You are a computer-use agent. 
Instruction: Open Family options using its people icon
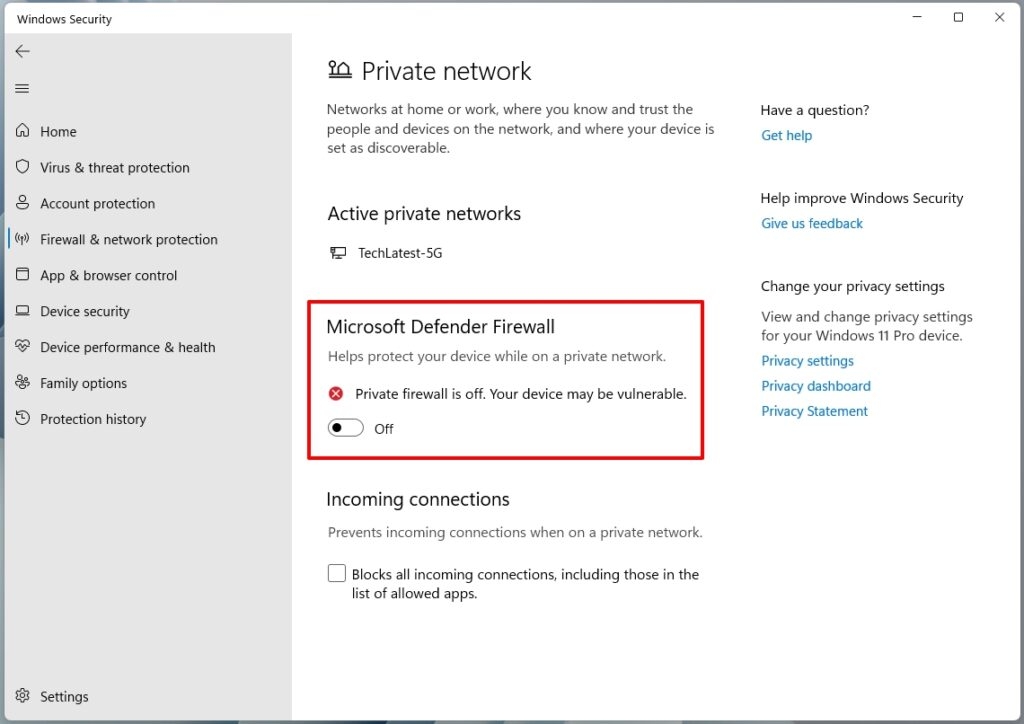point(22,383)
